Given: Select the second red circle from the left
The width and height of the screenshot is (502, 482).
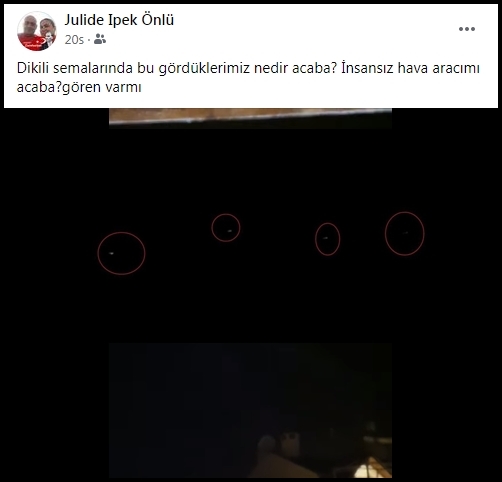Looking at the screenshot, I should tap(226, 228).
